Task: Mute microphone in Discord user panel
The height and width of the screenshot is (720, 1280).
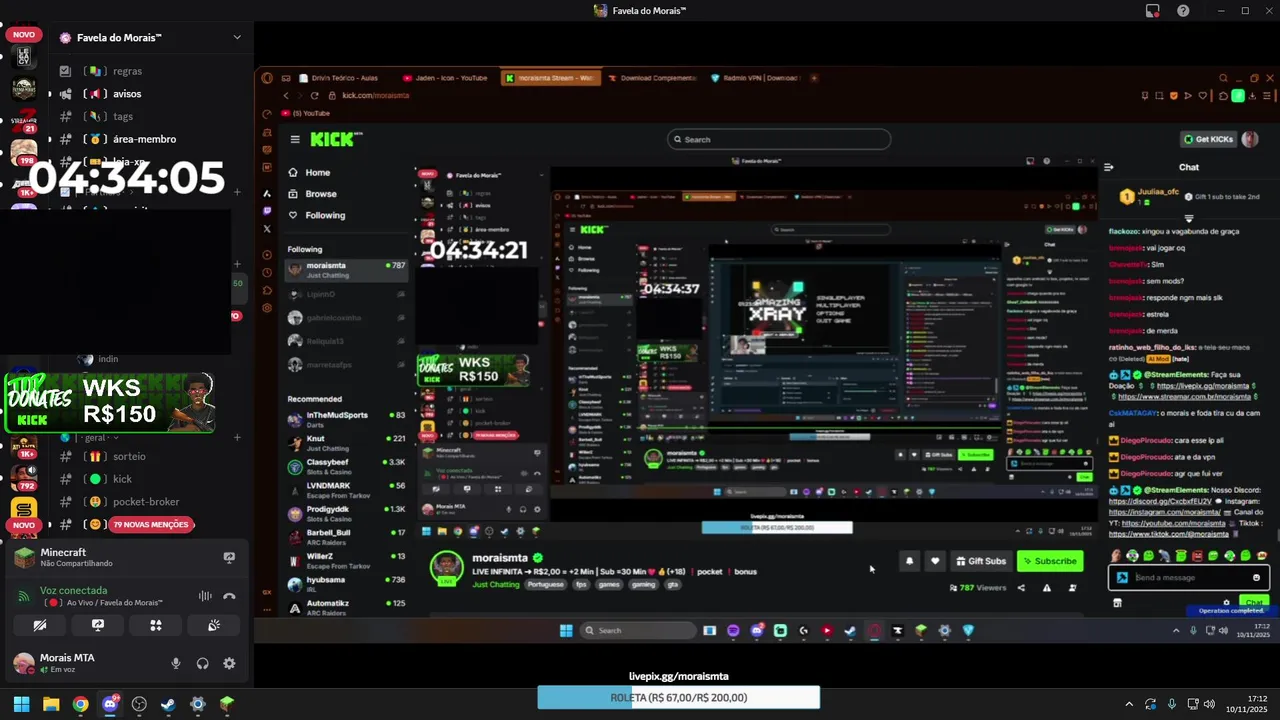Action: pos(176,663)
